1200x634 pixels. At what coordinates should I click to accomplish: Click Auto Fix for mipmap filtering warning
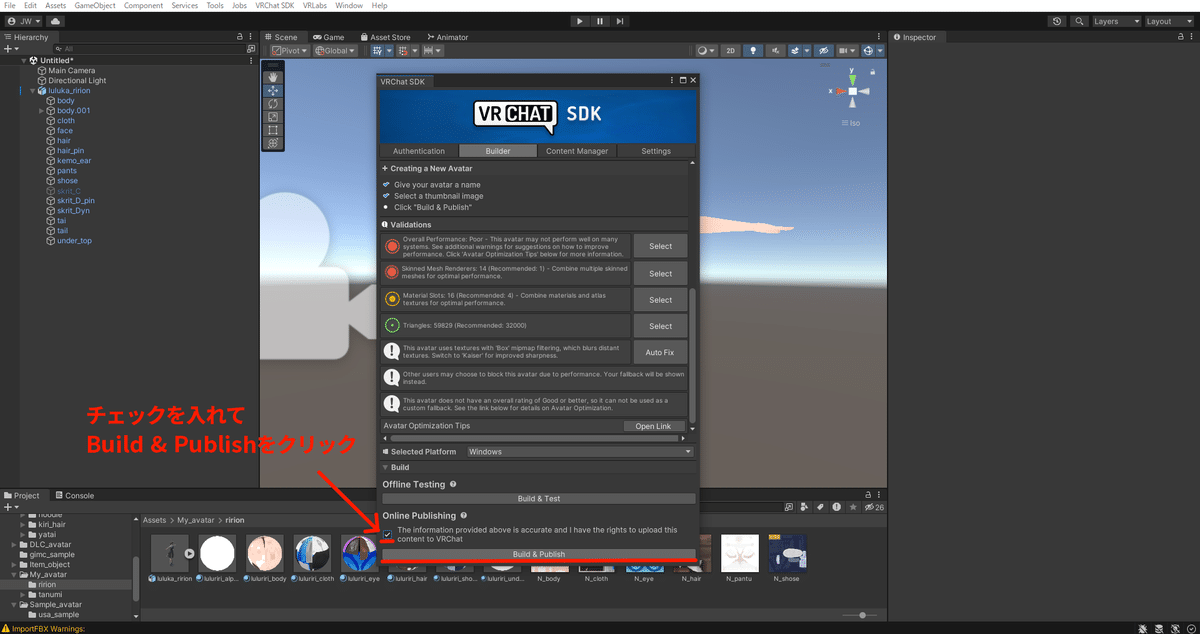click(660, 352)
